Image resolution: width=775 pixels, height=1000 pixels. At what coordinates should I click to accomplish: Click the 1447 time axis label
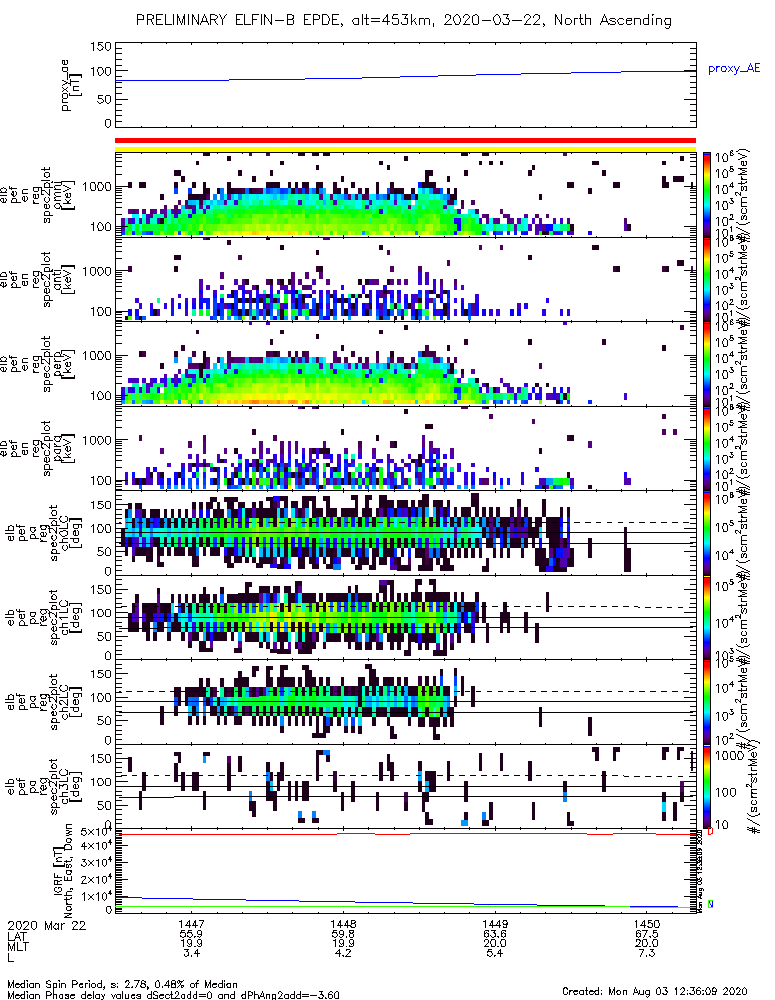[191, 923]
